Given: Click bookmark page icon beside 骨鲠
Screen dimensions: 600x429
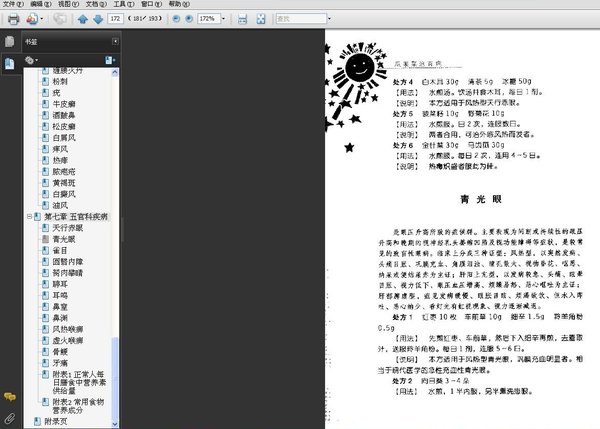Looking at the screenshot, I should [x=45, y=351].
